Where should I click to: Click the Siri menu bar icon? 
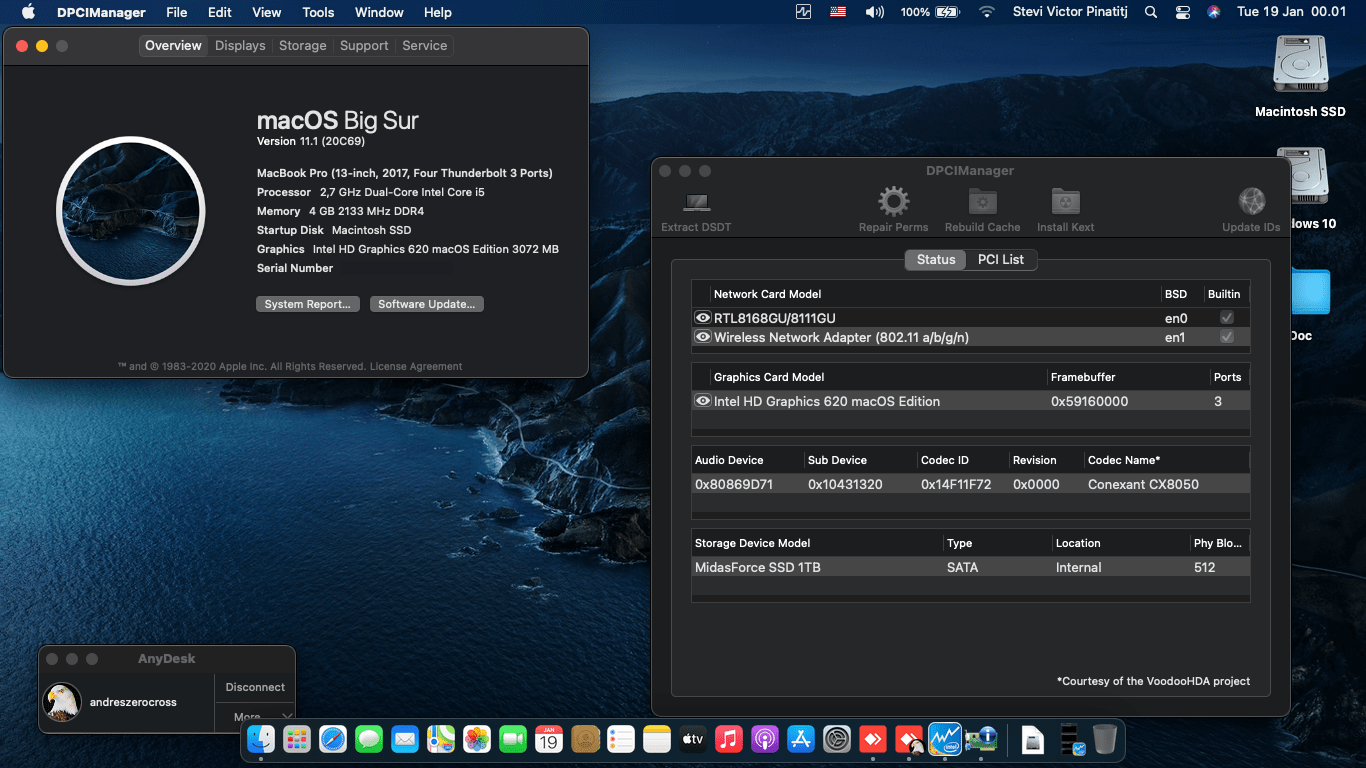(x=1213, y=12)
